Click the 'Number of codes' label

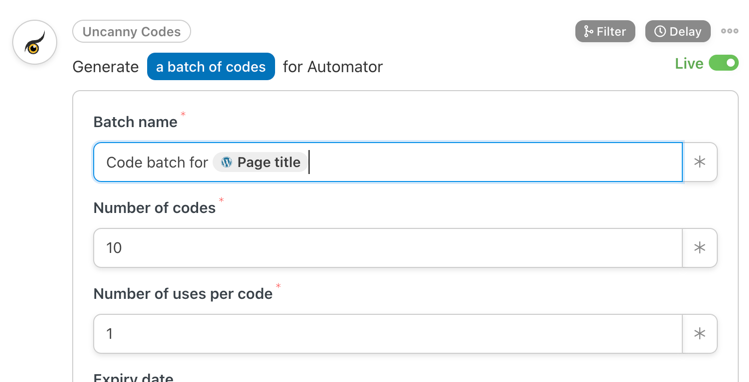(154, 208)
